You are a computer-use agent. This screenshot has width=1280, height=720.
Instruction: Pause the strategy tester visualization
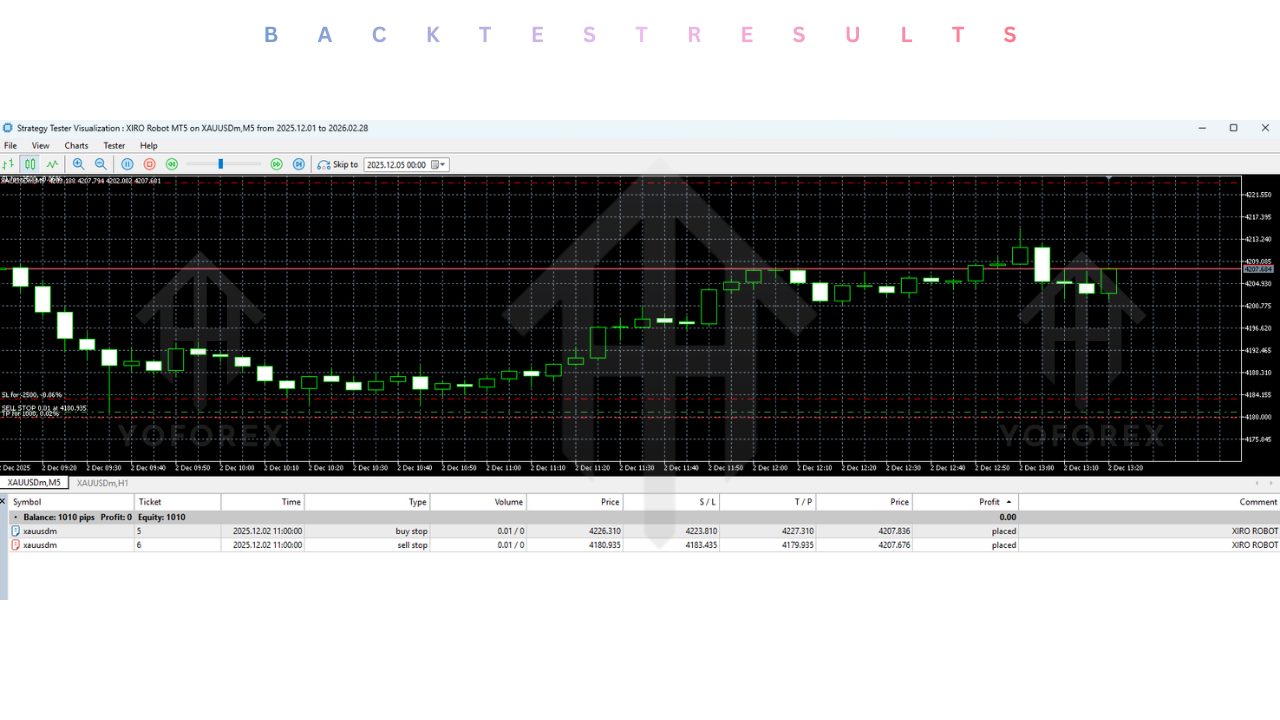[x=127, y=164]
